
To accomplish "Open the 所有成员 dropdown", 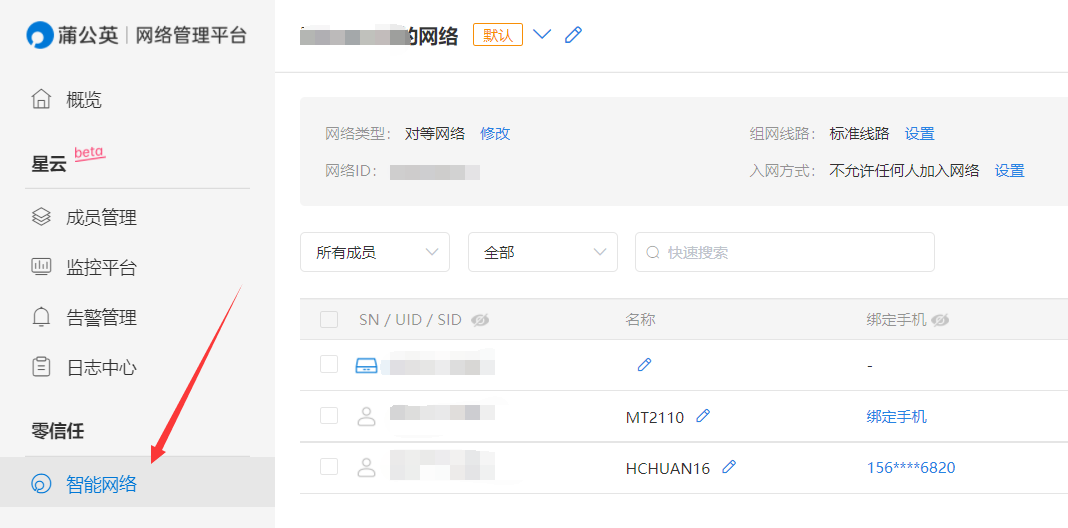I will [x=375, y=252].
